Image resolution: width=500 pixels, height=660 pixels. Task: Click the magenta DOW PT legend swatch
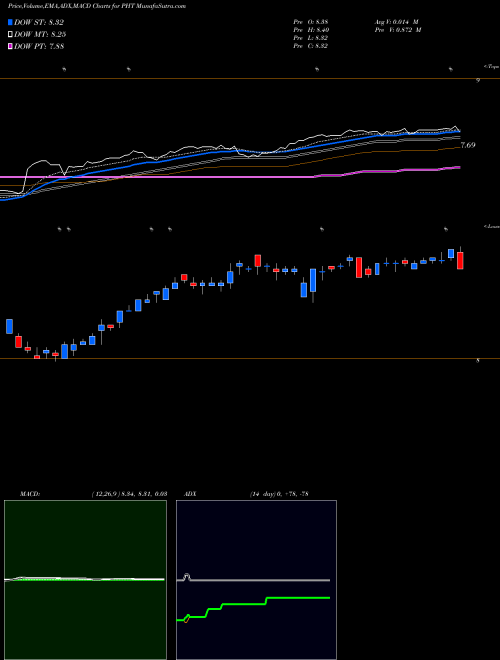tap(10, 46)
